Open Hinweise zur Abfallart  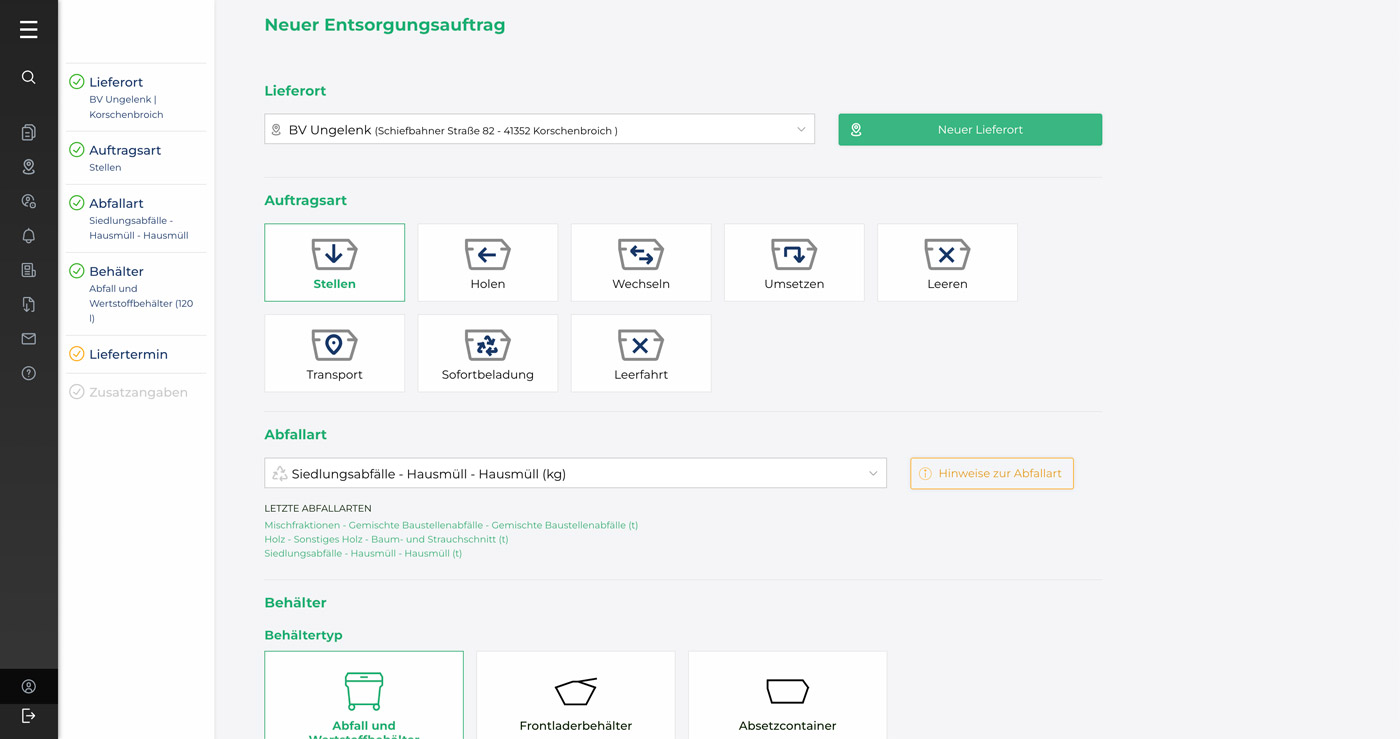(991, 474)
